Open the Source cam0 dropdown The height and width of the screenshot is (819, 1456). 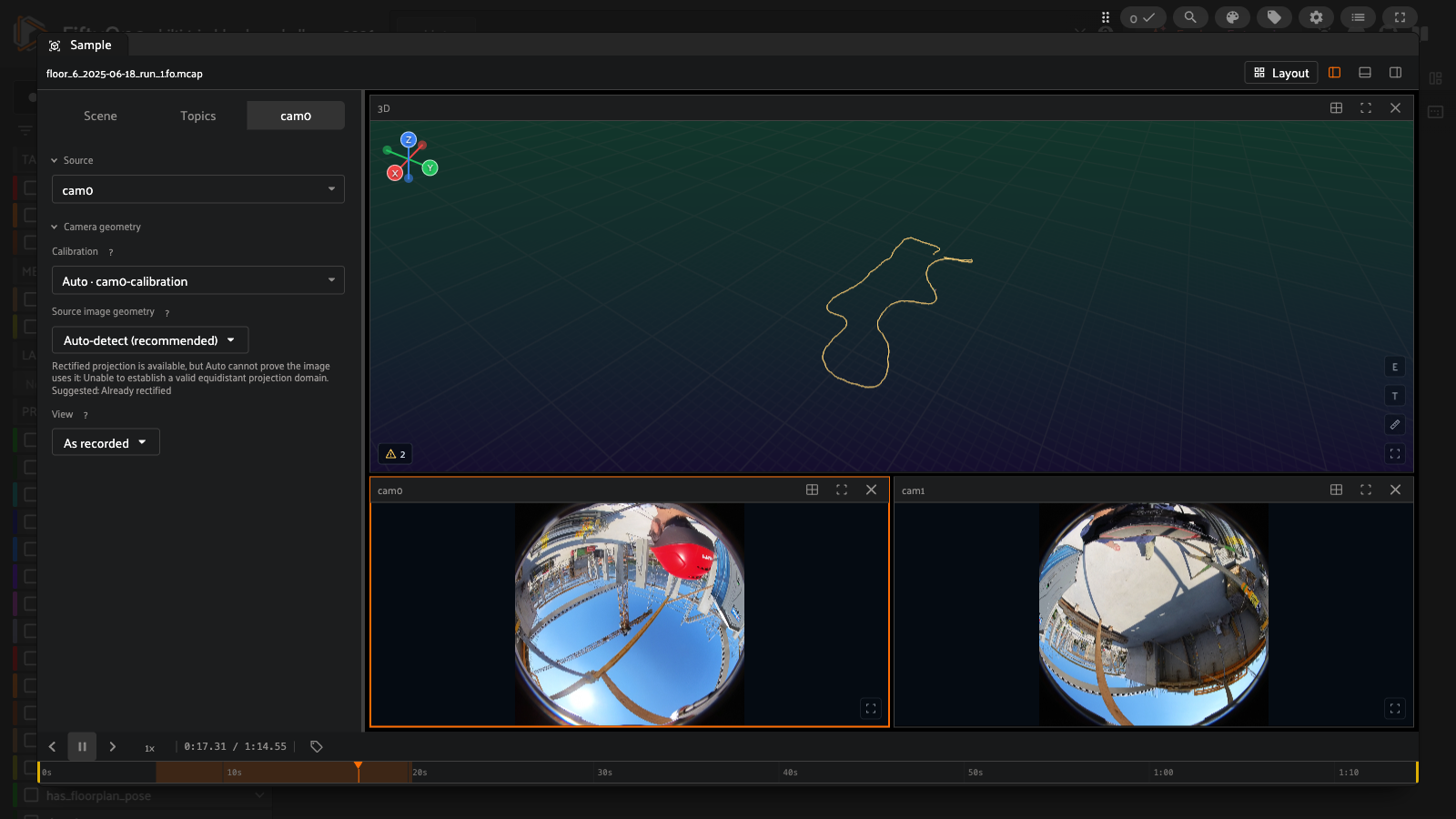click(198, 189)
